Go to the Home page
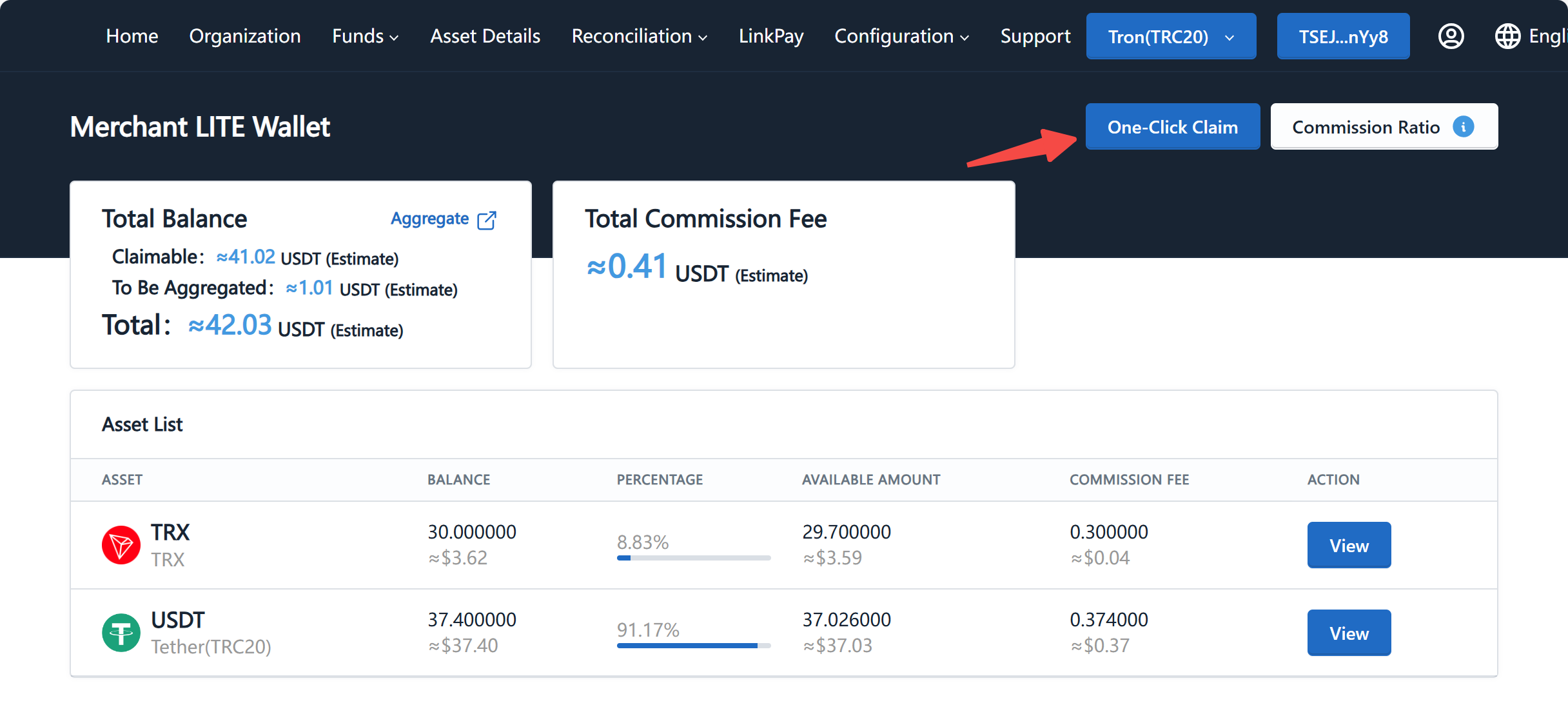The image size is (1568, 725). 132,36
